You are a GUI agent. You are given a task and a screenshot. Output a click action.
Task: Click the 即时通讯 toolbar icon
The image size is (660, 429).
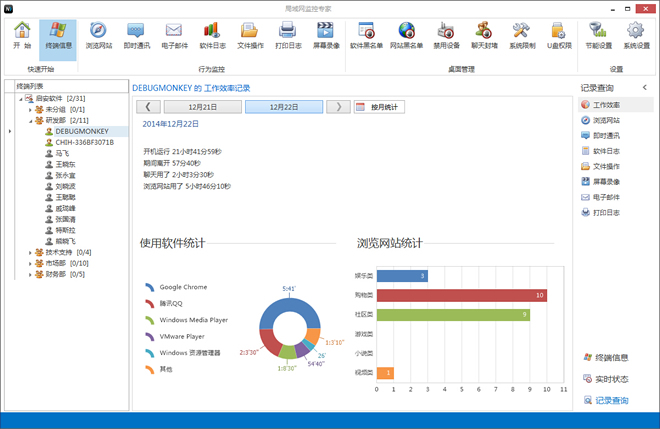[x=136, y=34]
